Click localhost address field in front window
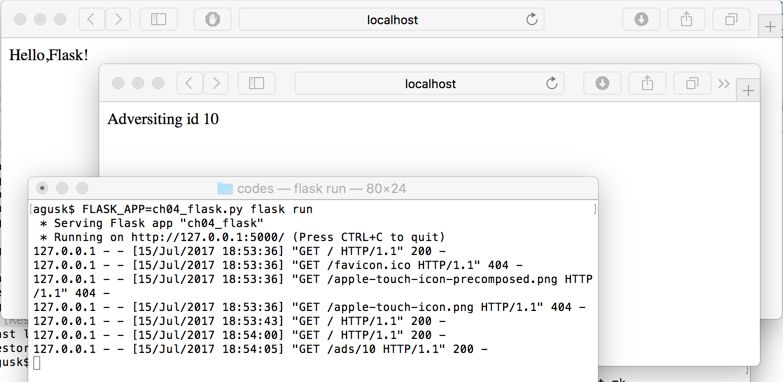Viewport: 783px width, 382px height. [429, 83]
